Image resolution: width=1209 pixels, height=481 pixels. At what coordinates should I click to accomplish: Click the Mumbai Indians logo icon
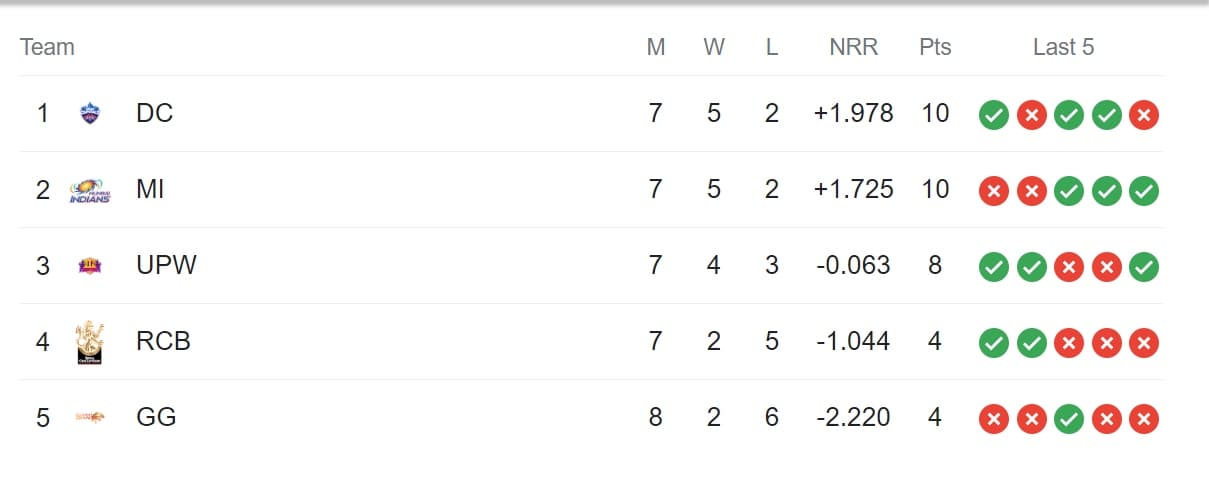click(90, 190)
